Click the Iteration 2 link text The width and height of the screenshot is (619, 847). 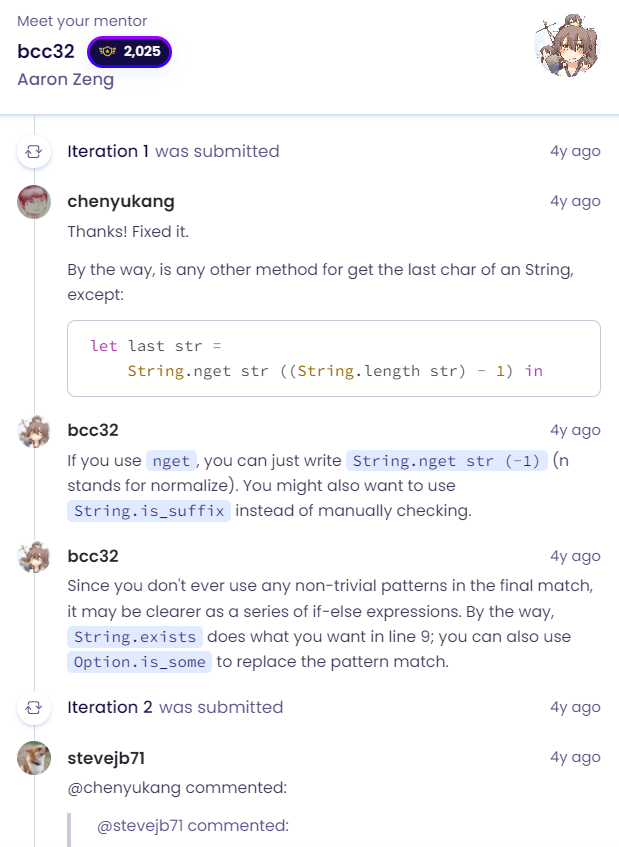point(110,707)
